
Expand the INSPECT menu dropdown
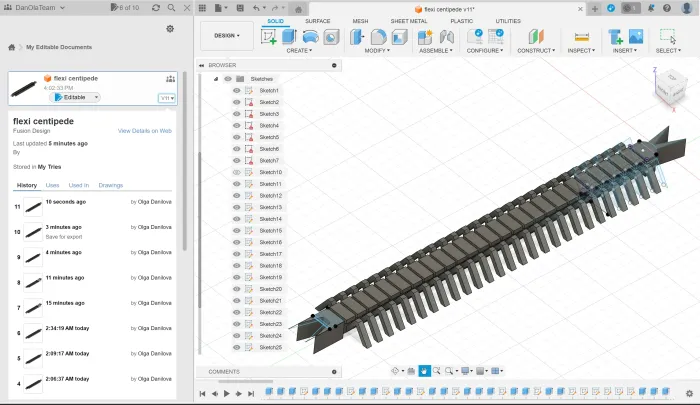tap(581, 50)
